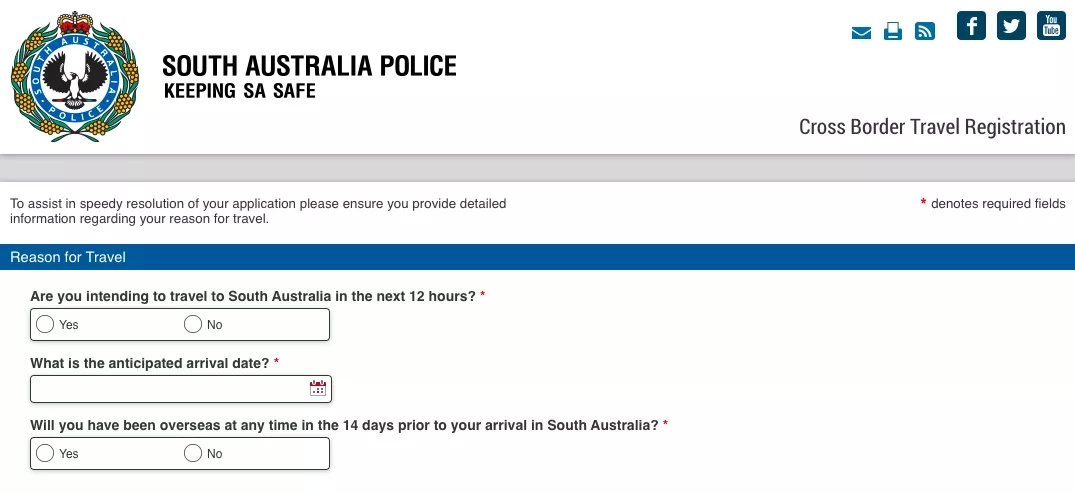Click the email envelope icon
Screen dimensions: 1075x493
tap(861, 32)
